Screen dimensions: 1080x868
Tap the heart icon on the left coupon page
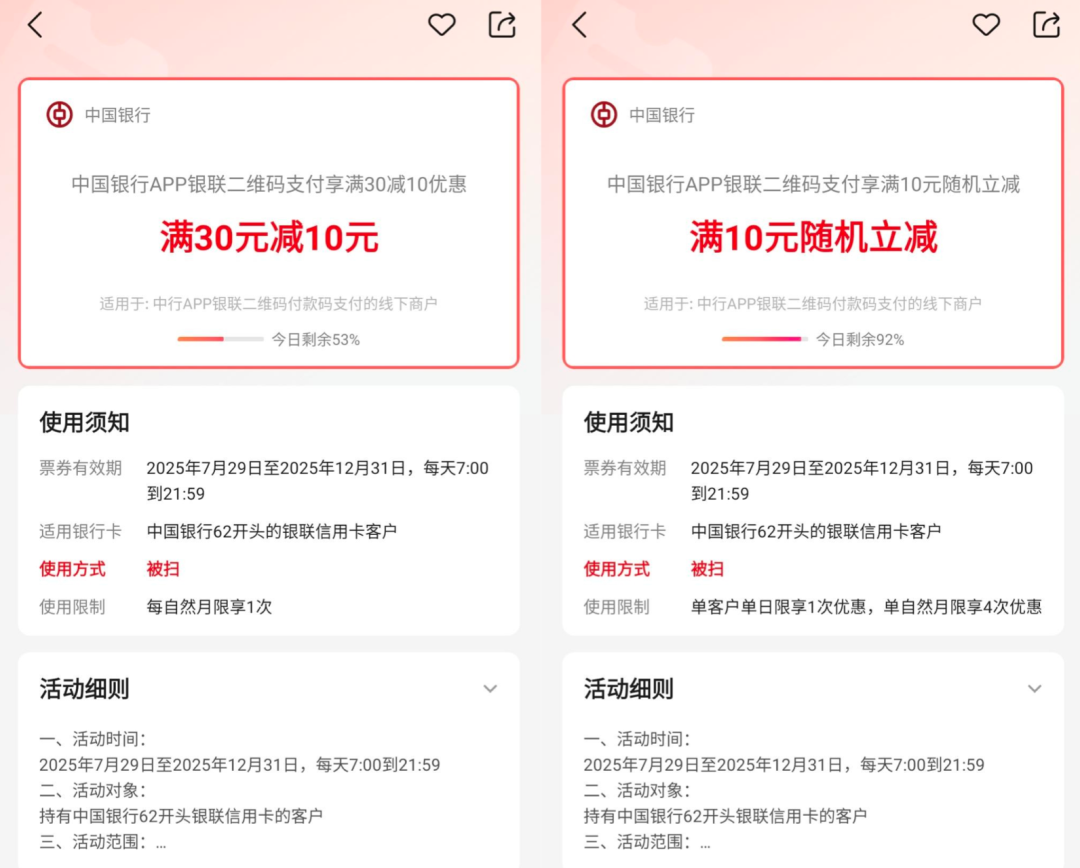pos(441,25)
